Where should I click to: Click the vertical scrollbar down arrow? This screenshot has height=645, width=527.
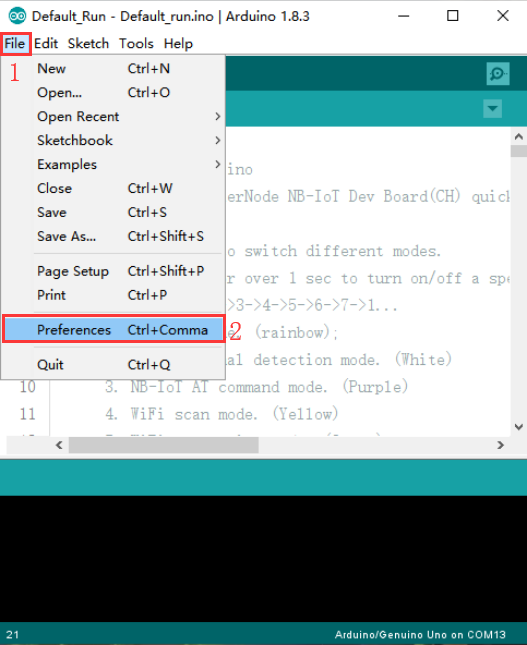[519, 427]
